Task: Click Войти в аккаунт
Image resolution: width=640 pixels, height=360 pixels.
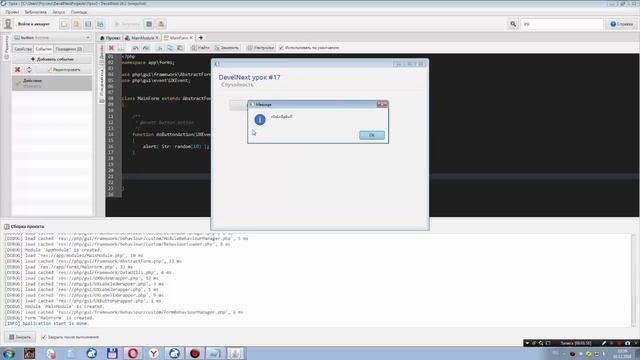Action: coord(33,24)
